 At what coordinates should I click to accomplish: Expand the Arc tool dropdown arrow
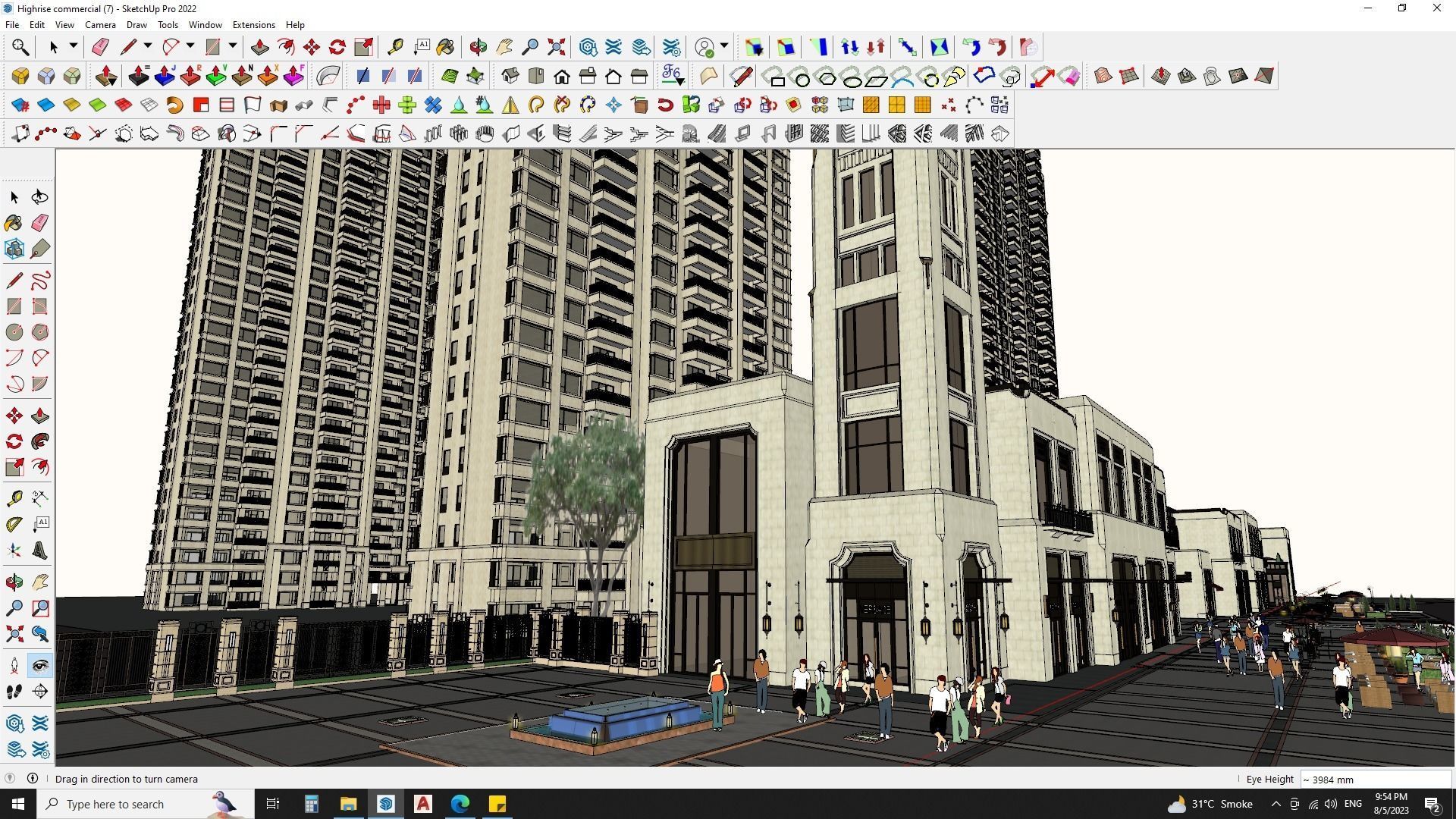[x=190, y=46]
